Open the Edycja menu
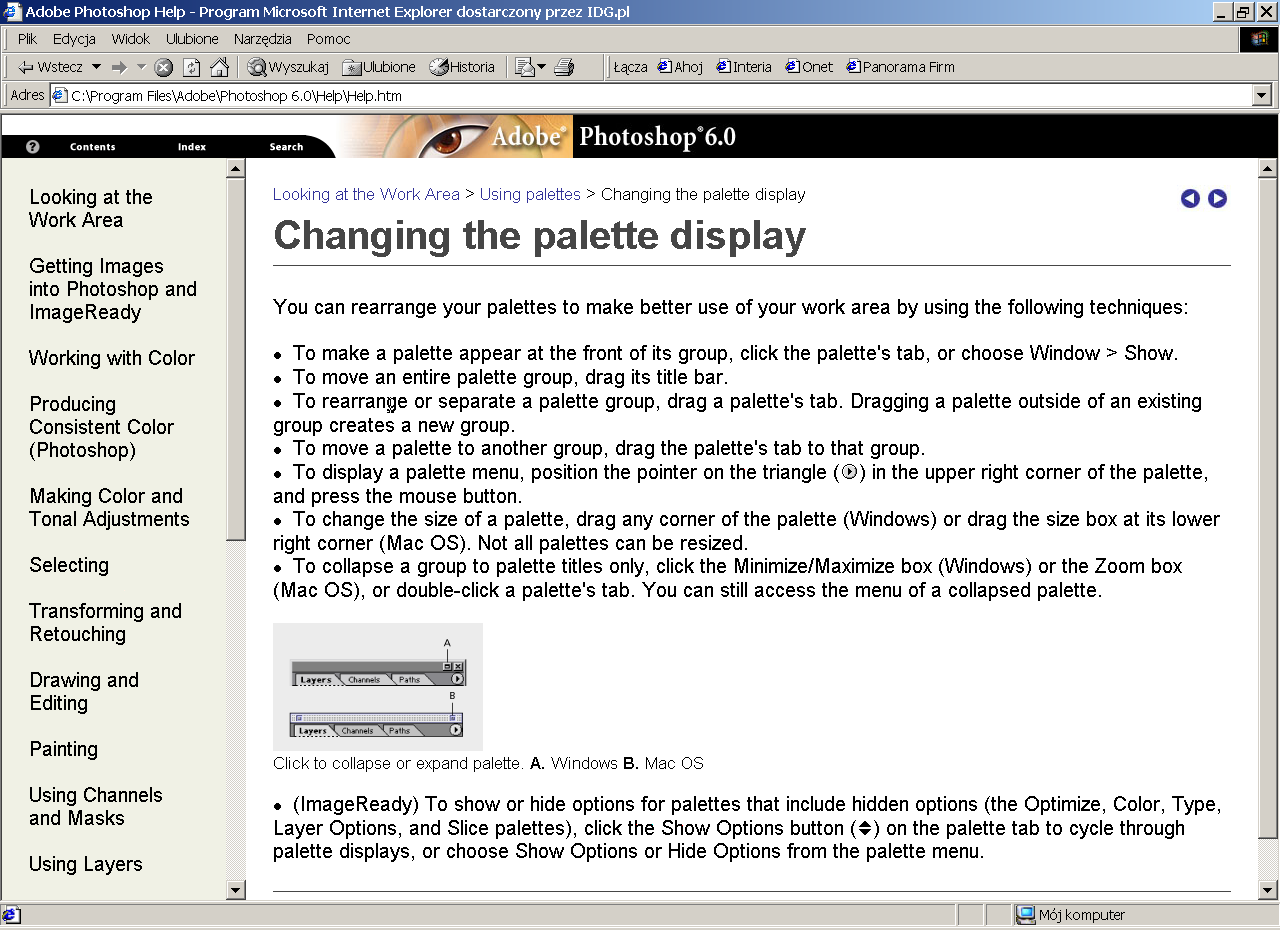The image size is (1280, 930). pos(74,39)
